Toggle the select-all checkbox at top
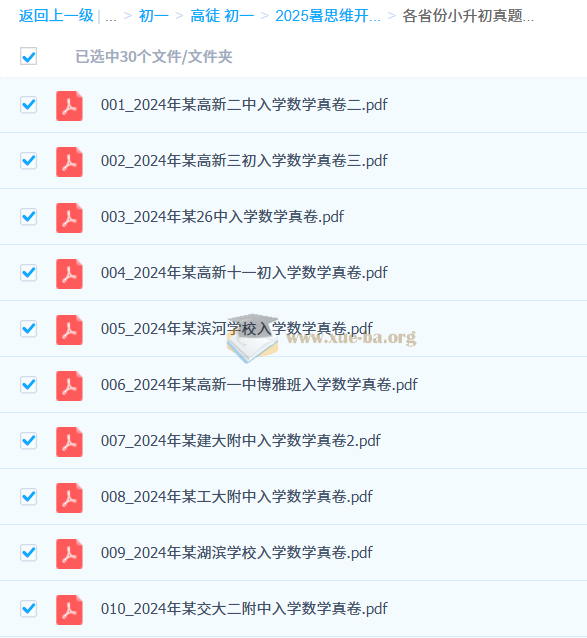 pos(28,56)
